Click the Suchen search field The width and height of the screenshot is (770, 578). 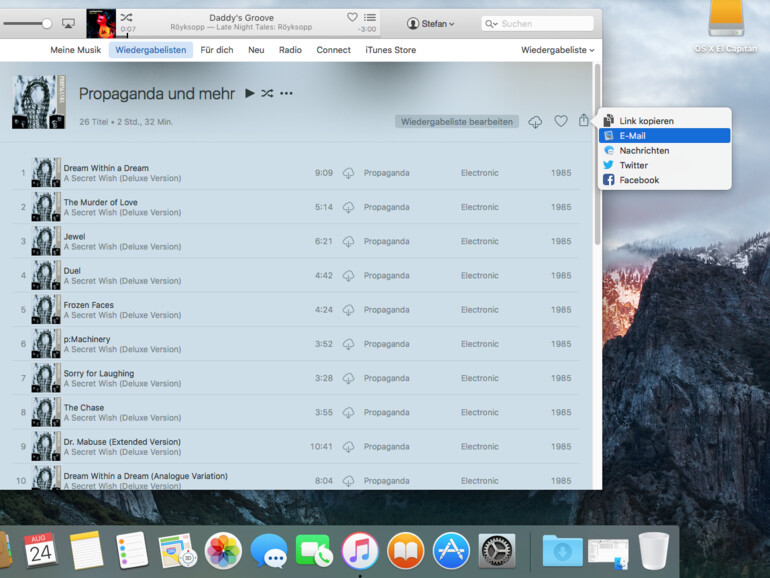[x=537, y=24]
